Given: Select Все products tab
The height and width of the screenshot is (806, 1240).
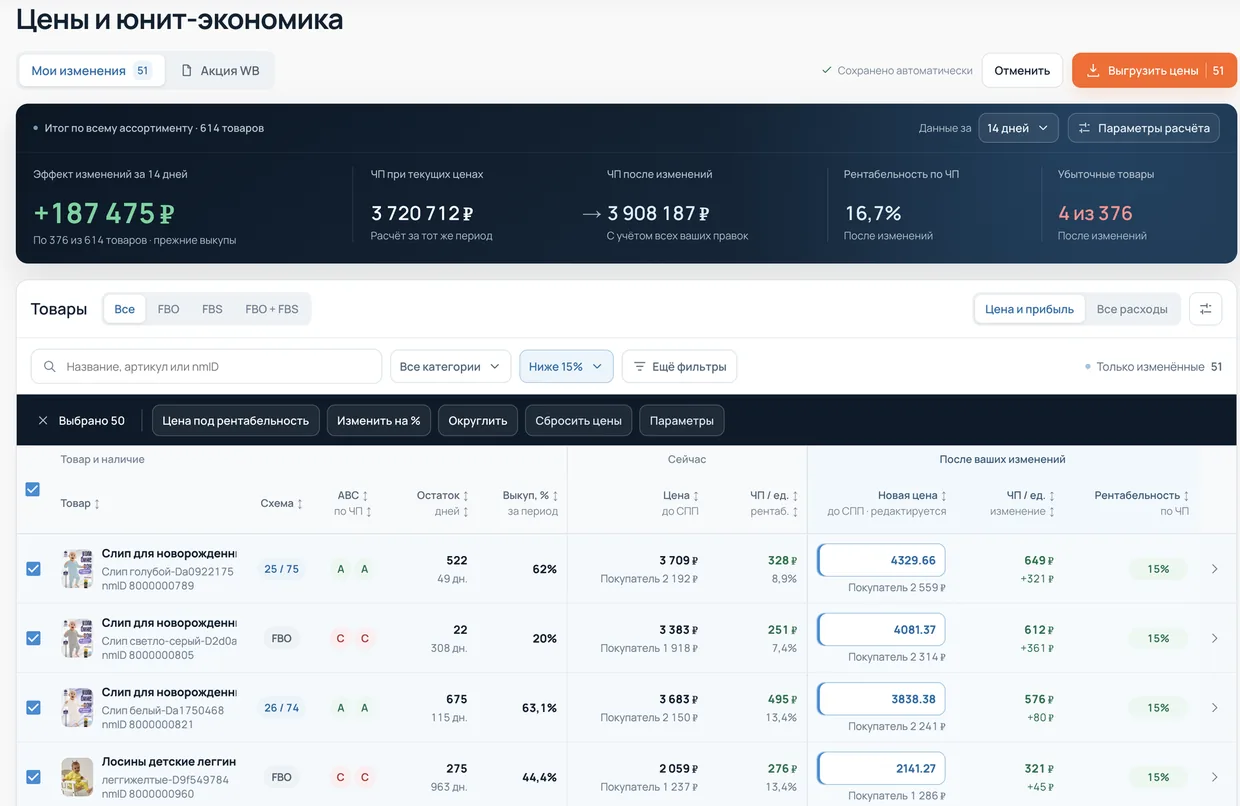Looking at the screenshot, I should point(124,309).
